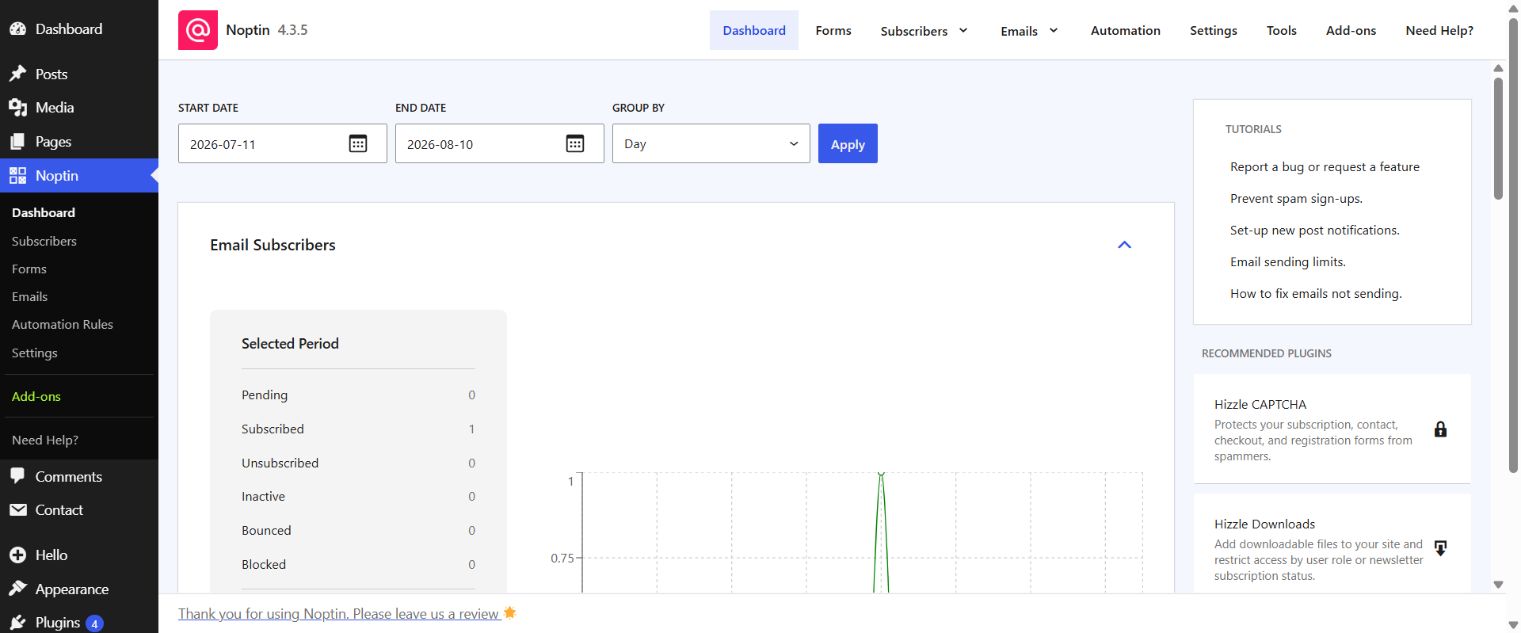Click the Appearance brush icon
Viewport: 1521px width, 633px height.
[x=18, y=589]
